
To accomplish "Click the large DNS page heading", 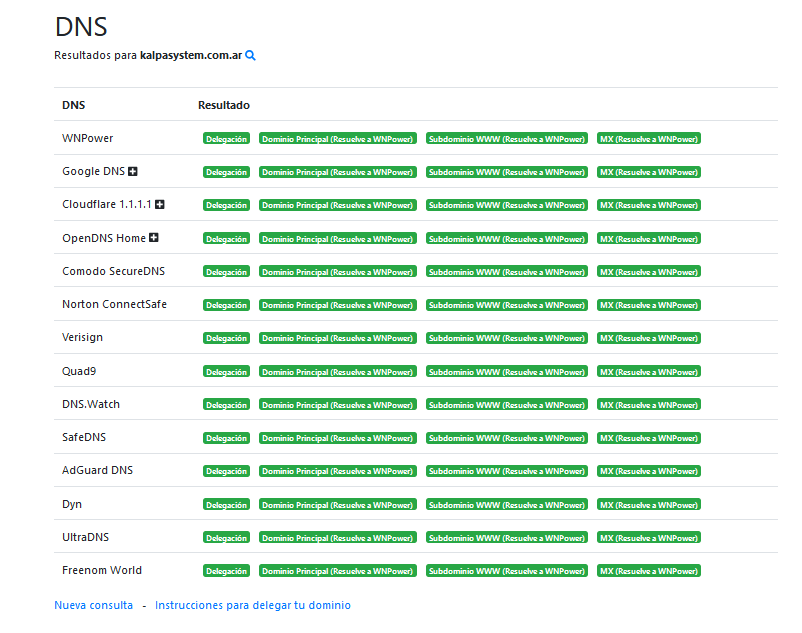I will [x=81, y=27].
